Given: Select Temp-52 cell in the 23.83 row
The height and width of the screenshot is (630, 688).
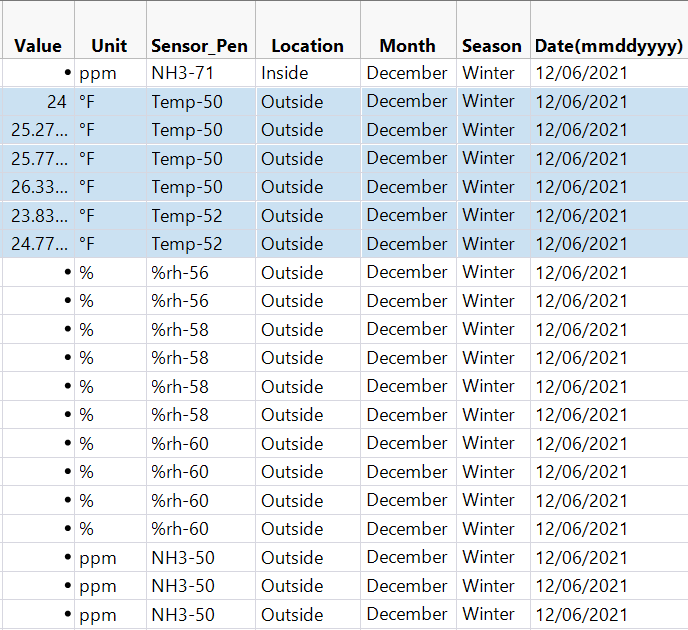Looking at the screenshot, I should pos(187,216).
